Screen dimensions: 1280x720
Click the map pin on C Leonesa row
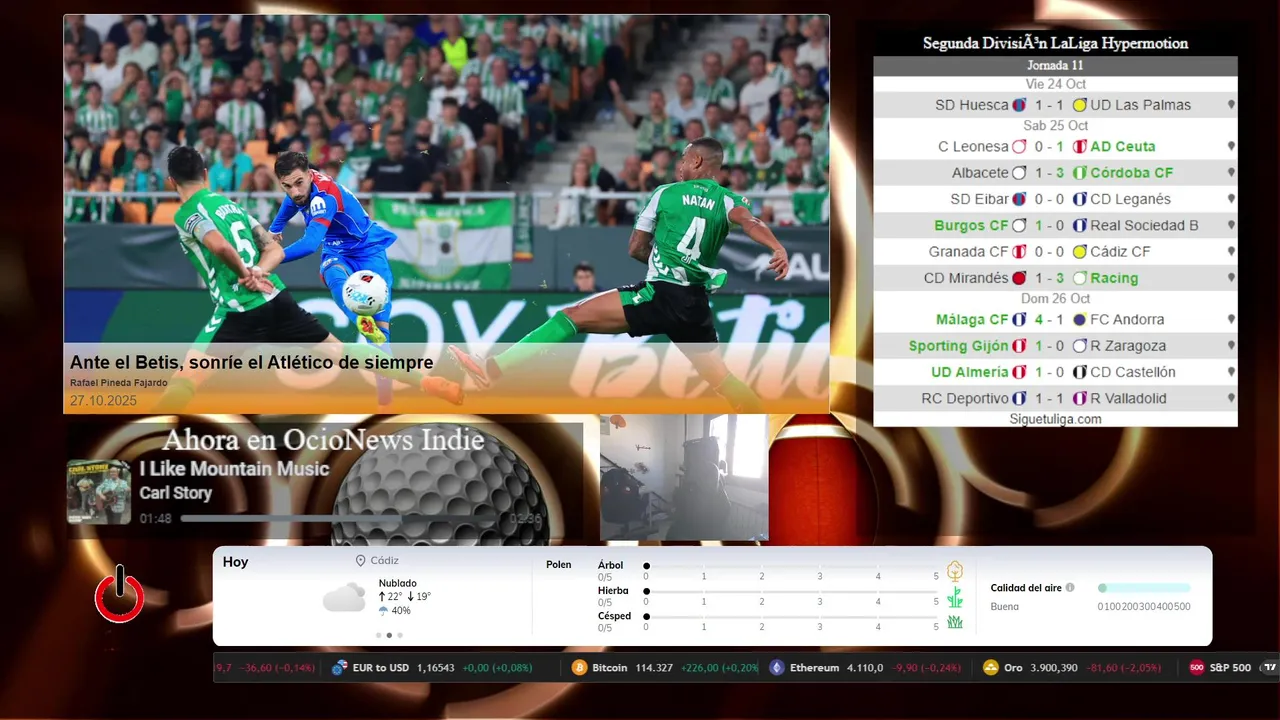[x=1231, y=146]
